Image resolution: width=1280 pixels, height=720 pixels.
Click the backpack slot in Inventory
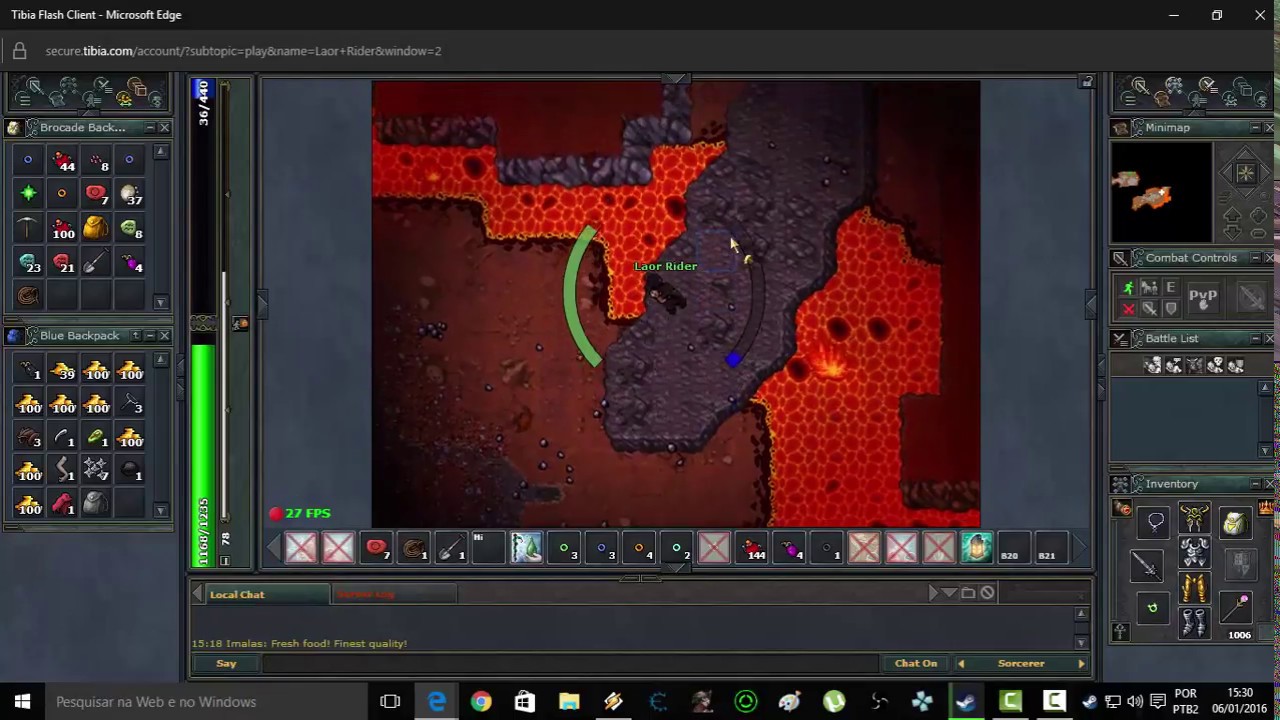1235,522
